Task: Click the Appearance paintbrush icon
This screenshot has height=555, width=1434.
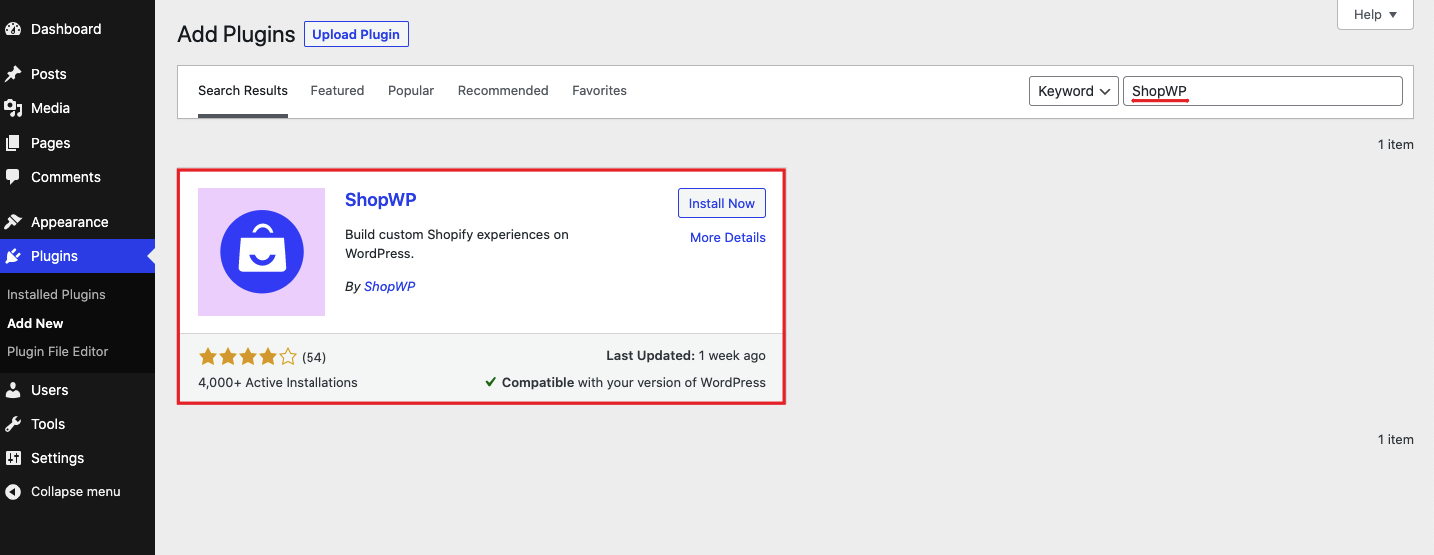Action: click(x=13, y=222)
